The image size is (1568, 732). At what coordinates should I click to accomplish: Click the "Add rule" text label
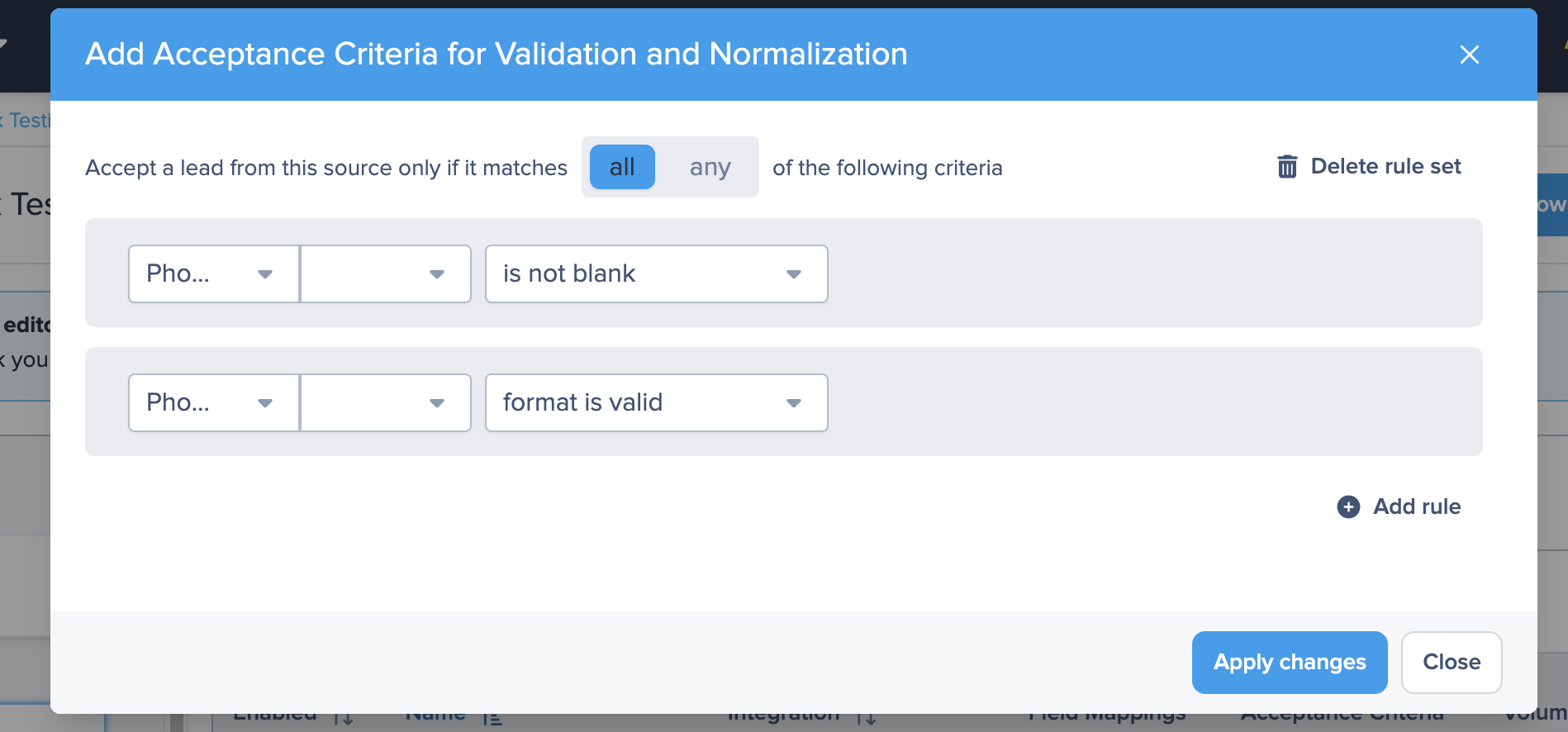[x=1416, y=506]
